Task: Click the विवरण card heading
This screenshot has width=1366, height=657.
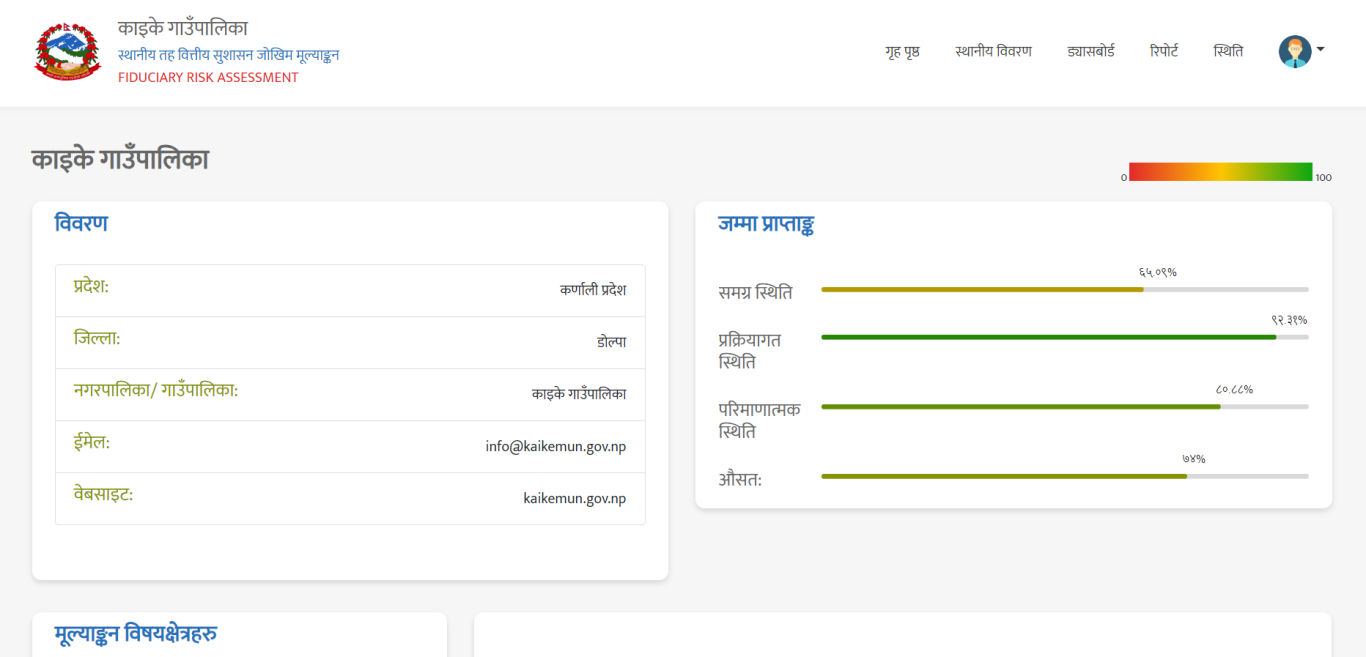Action: tap(81, 224)
